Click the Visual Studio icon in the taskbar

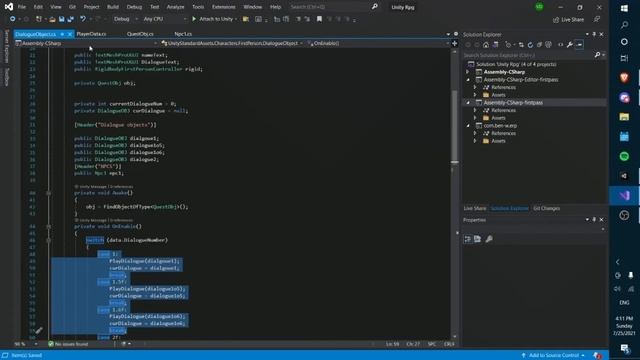coord(624,196)
